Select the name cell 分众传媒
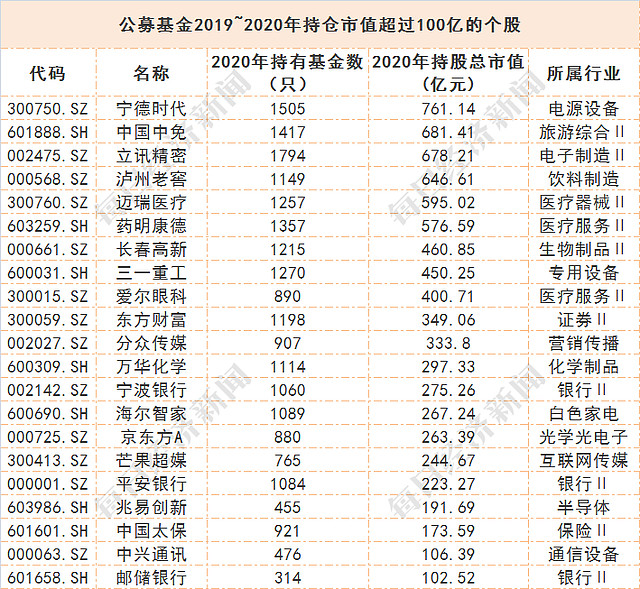Screen dimensions: 640x589 151,343
